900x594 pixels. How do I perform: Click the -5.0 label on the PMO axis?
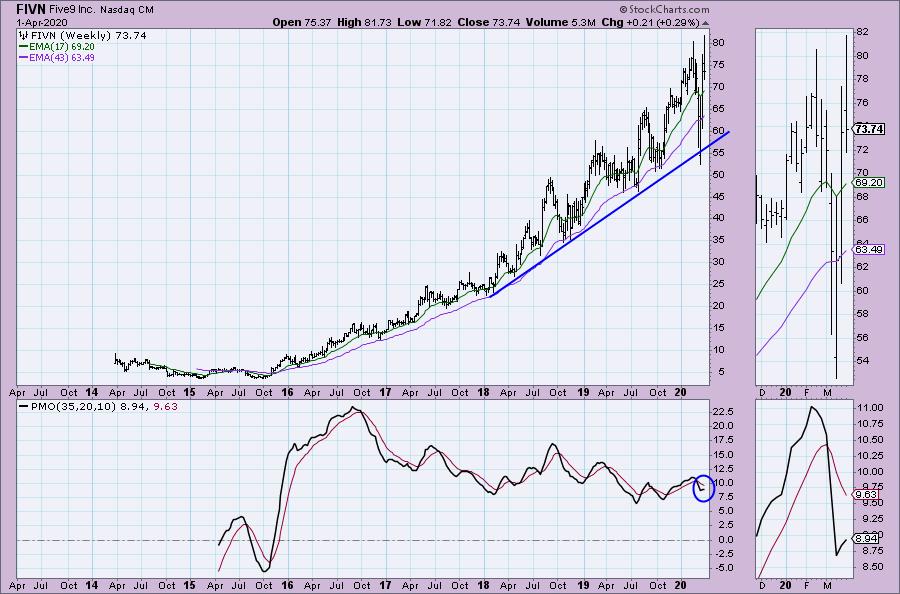pos(723,568)
